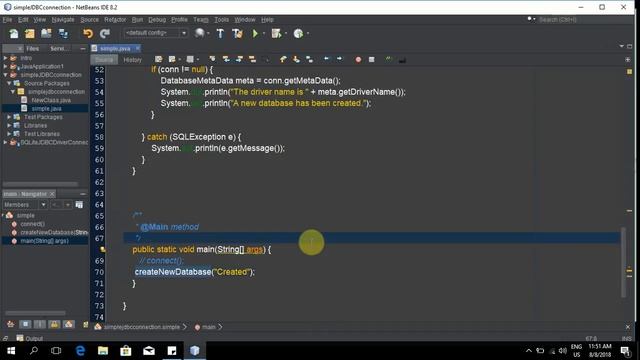
Task: Click the Projects panel horizontal scrollbar
Action: (40, 184)
